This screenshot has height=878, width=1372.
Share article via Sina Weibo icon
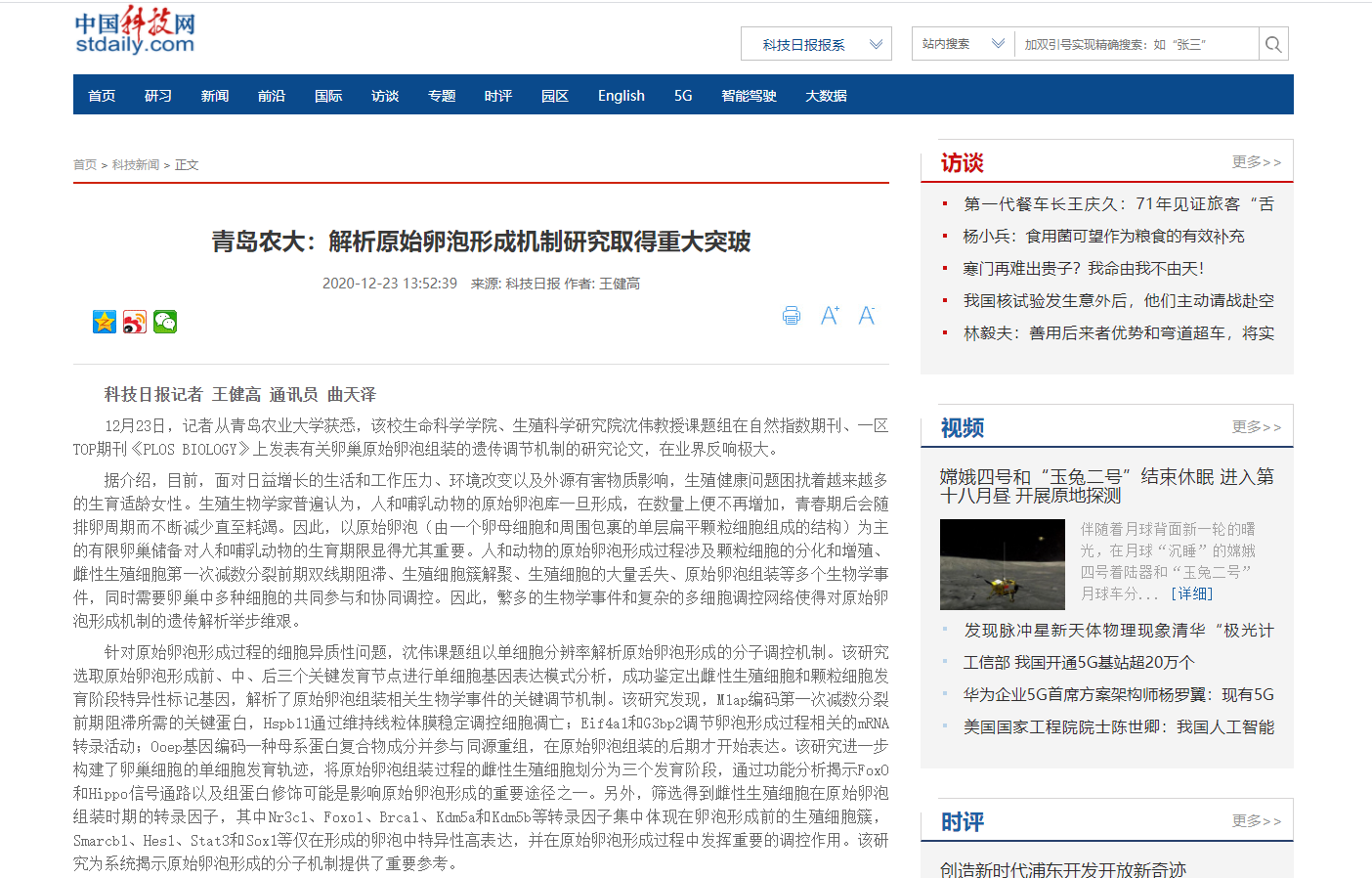(x=135, y=322)
